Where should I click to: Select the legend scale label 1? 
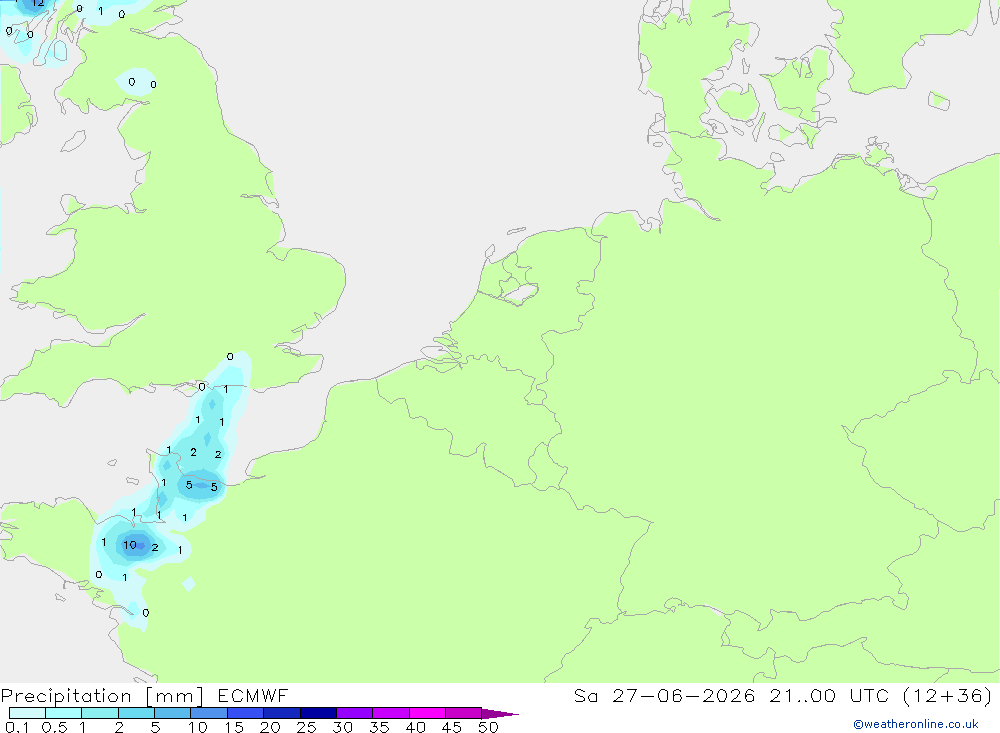click(82, 727)
